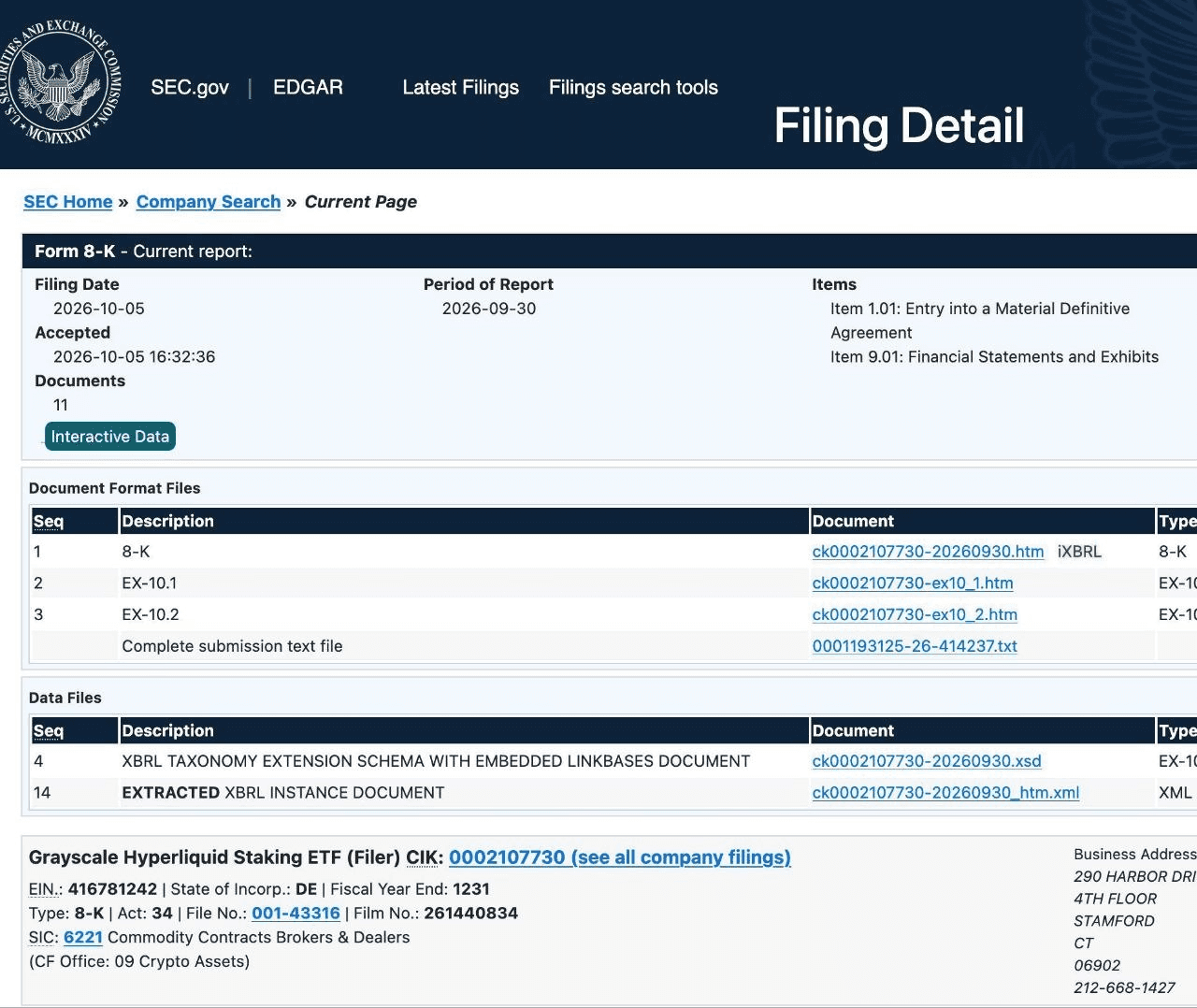Click the documents count 11
The width and height of the screenshot is (1197, 1008).
pyautogui.click(x=61, y=406)
